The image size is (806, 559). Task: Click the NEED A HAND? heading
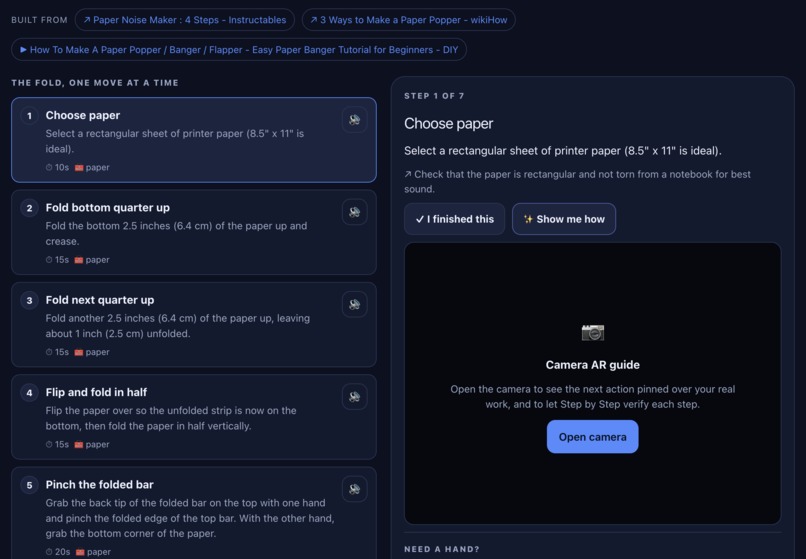click(442, 549)
